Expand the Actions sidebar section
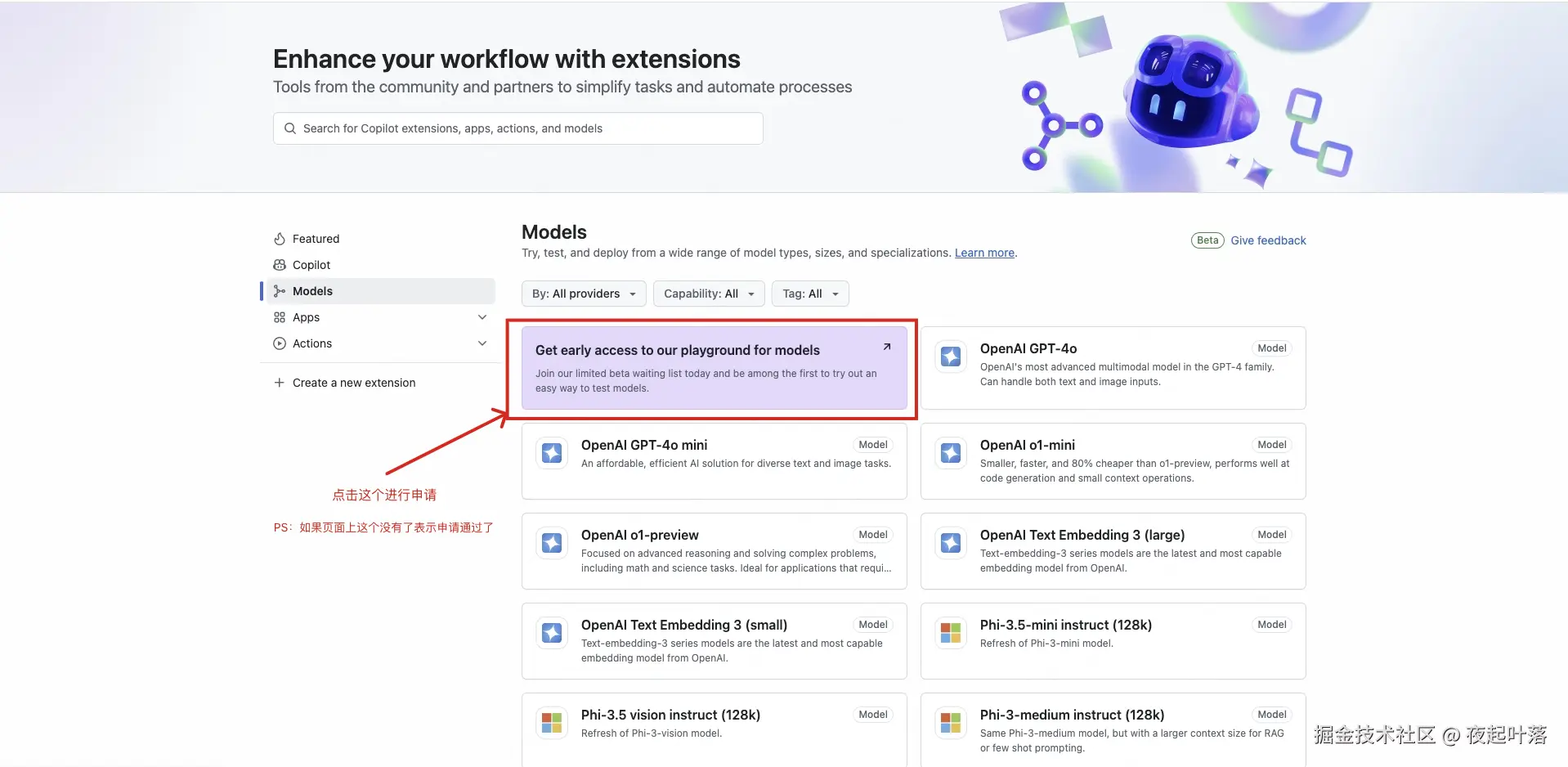The height and width of the screenshot is (767, 1568). 482,343
